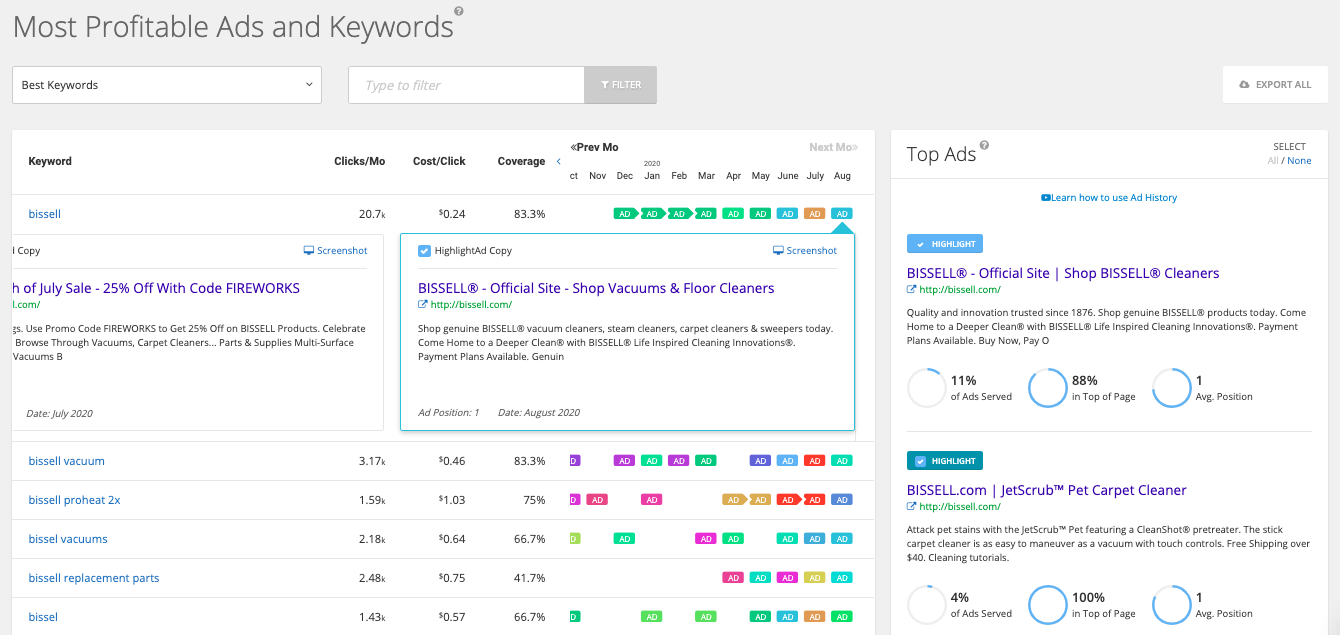Sort by Cost/Click column header
The height and width of the screenshot is (635, 1340).
point(439,161)
